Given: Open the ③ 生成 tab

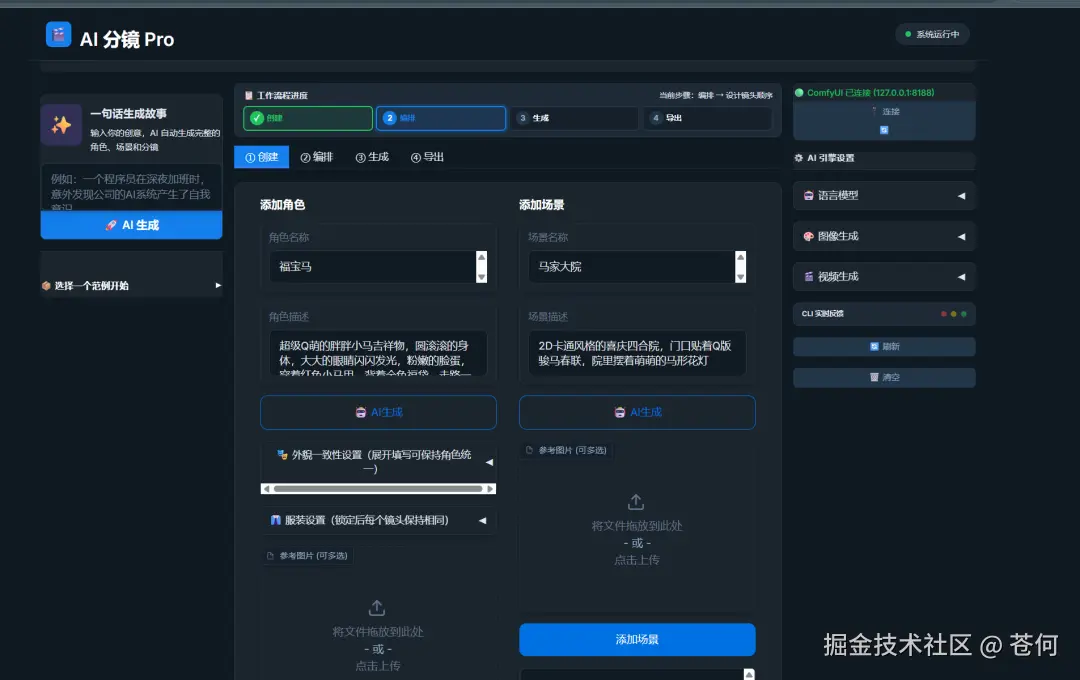Looking at the screenshot, I should (x=372, y=156).
